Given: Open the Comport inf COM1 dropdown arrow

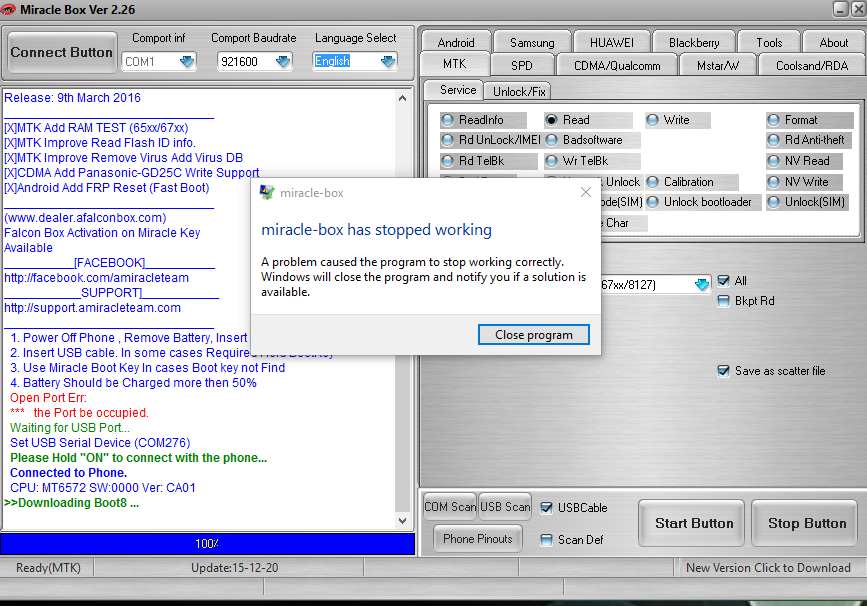Looking at the screenshot, I should point(187,61).
